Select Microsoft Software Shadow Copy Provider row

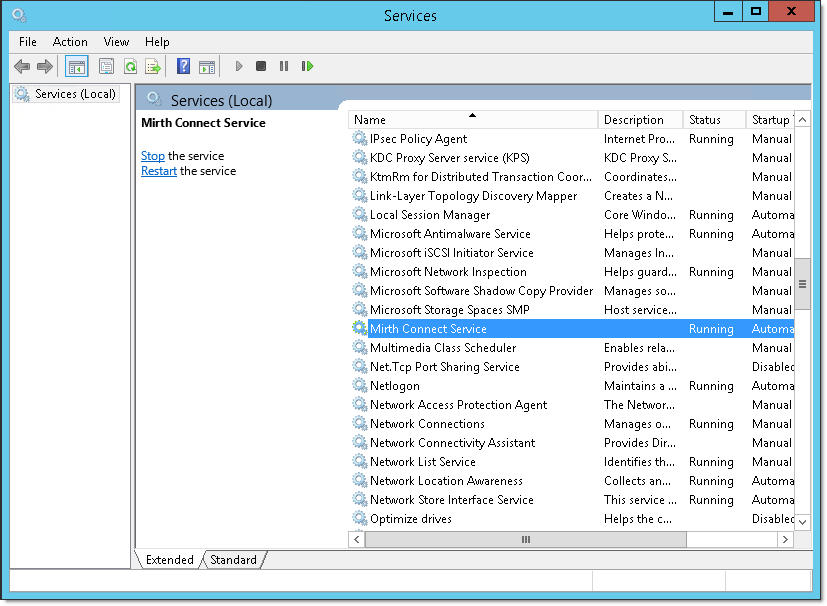pyautogui.click(x=571, y=291)
